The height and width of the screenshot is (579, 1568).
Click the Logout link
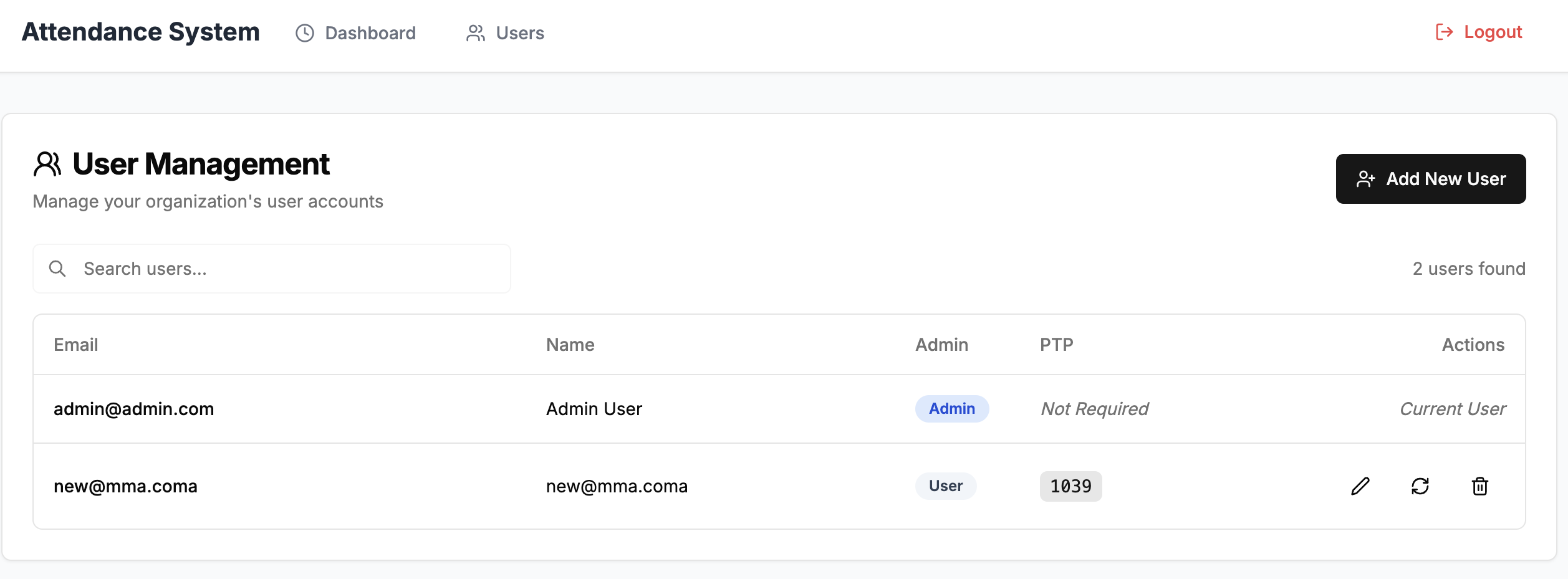1493,32
